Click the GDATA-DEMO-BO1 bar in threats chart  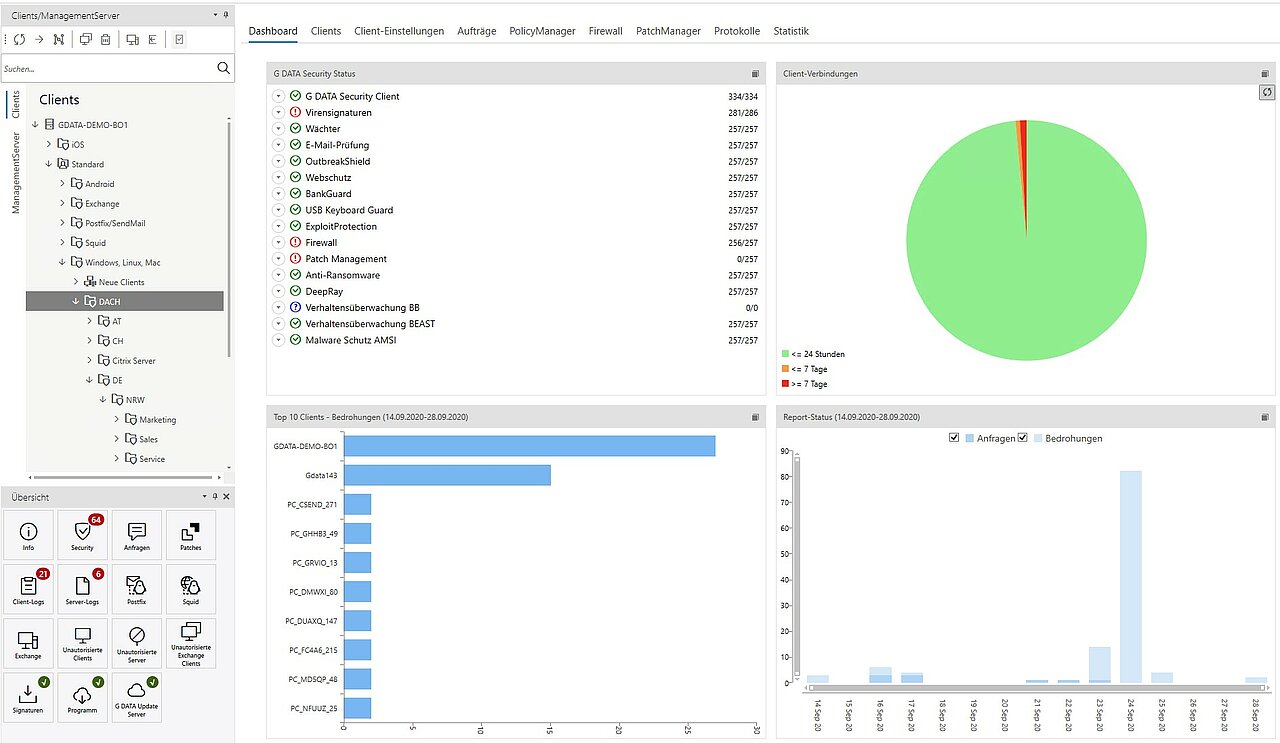(x=529, y=446)
